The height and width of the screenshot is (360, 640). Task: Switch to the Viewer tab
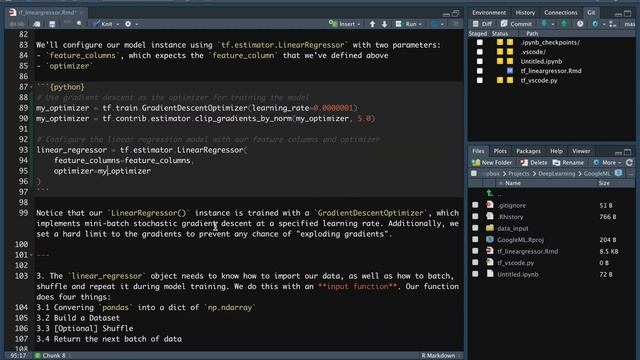(x=581, y=151)
